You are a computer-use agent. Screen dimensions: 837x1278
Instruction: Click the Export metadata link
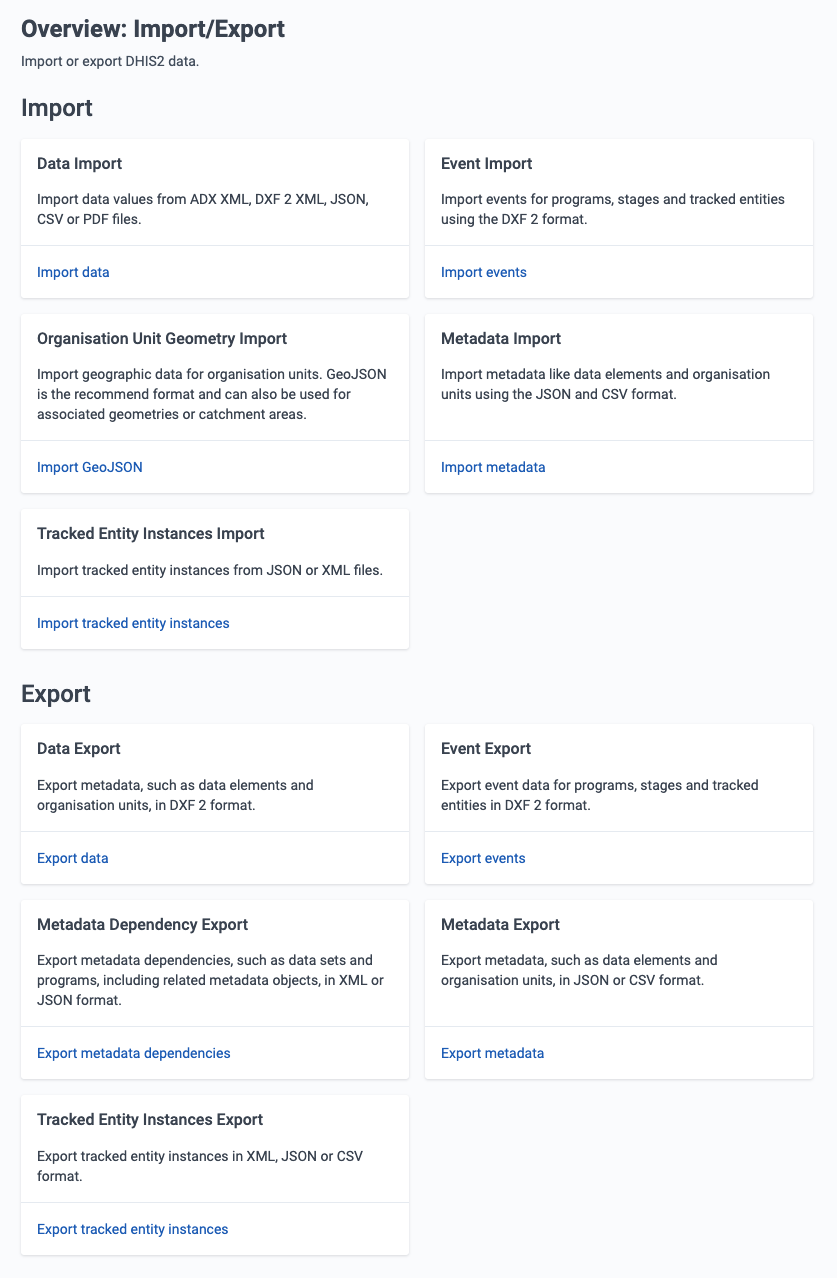pos(493,1053)
